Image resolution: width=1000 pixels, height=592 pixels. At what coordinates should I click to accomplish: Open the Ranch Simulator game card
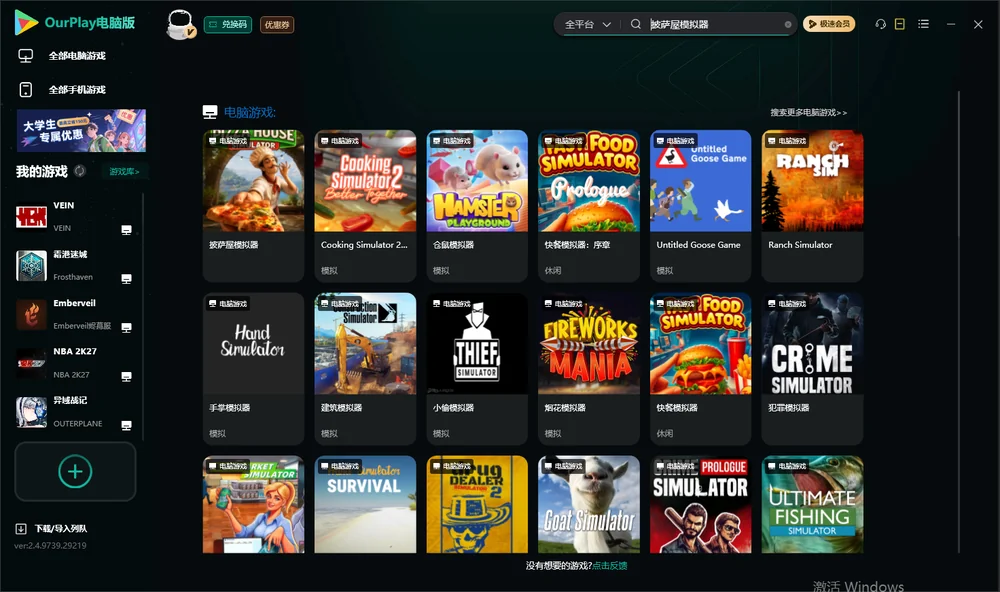pos(812,205)
